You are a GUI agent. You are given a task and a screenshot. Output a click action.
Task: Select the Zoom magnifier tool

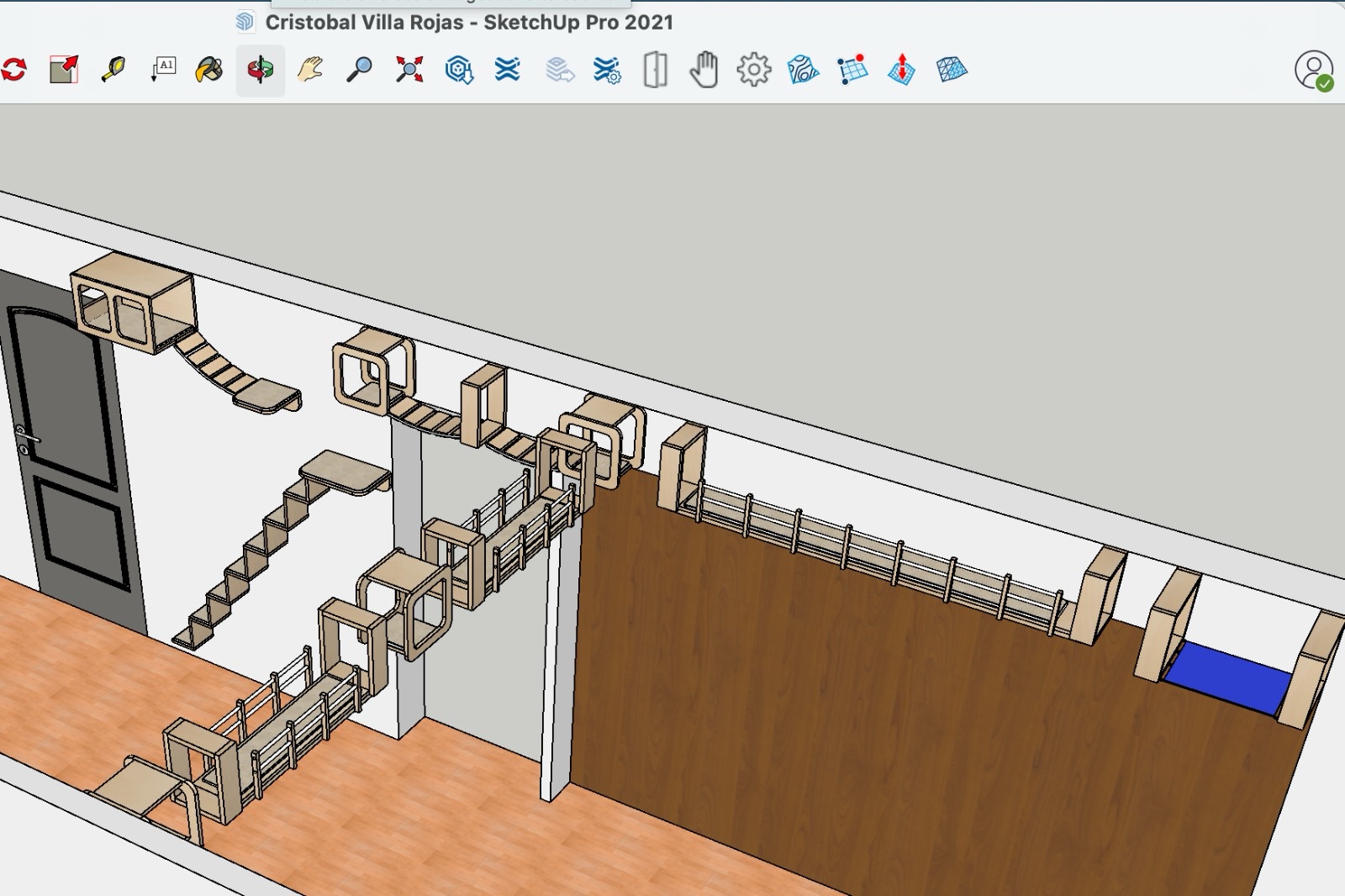click(x=360, y=70)
